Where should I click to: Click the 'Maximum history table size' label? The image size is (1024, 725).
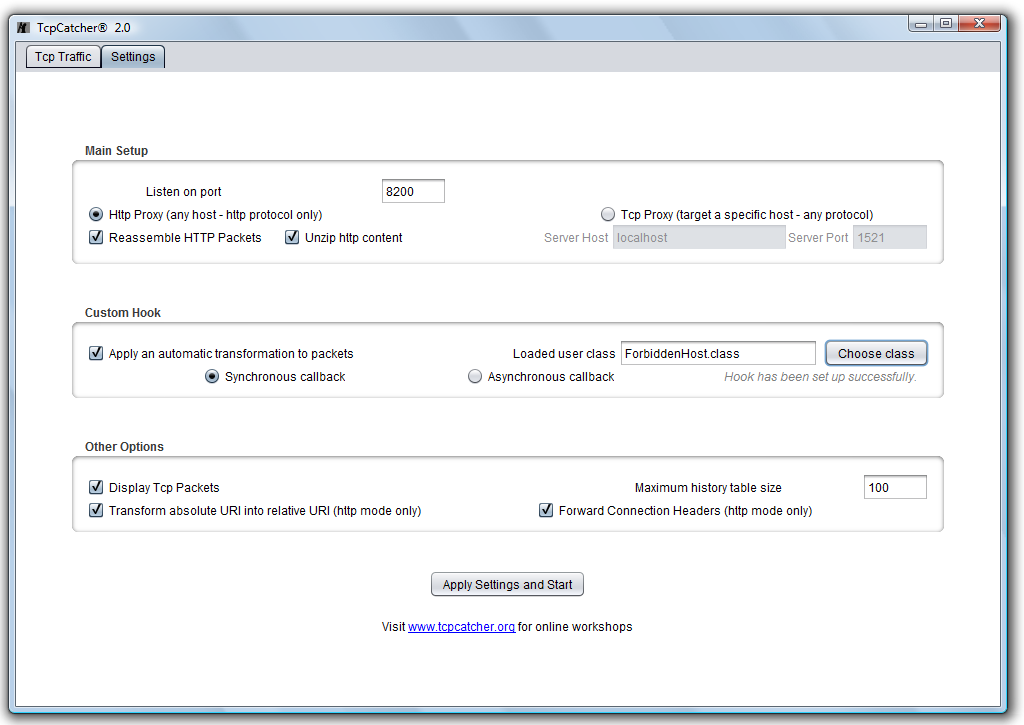(708, 488)
